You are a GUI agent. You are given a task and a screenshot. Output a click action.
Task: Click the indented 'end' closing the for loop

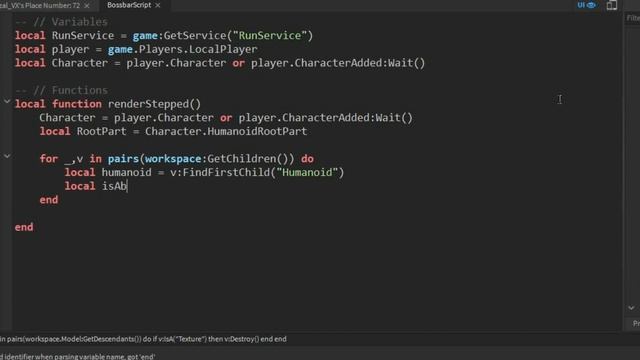point(49,200)
